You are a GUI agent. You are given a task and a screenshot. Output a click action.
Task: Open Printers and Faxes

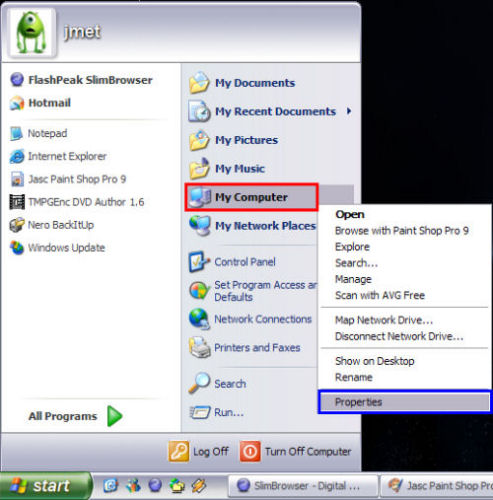(244, 347)
